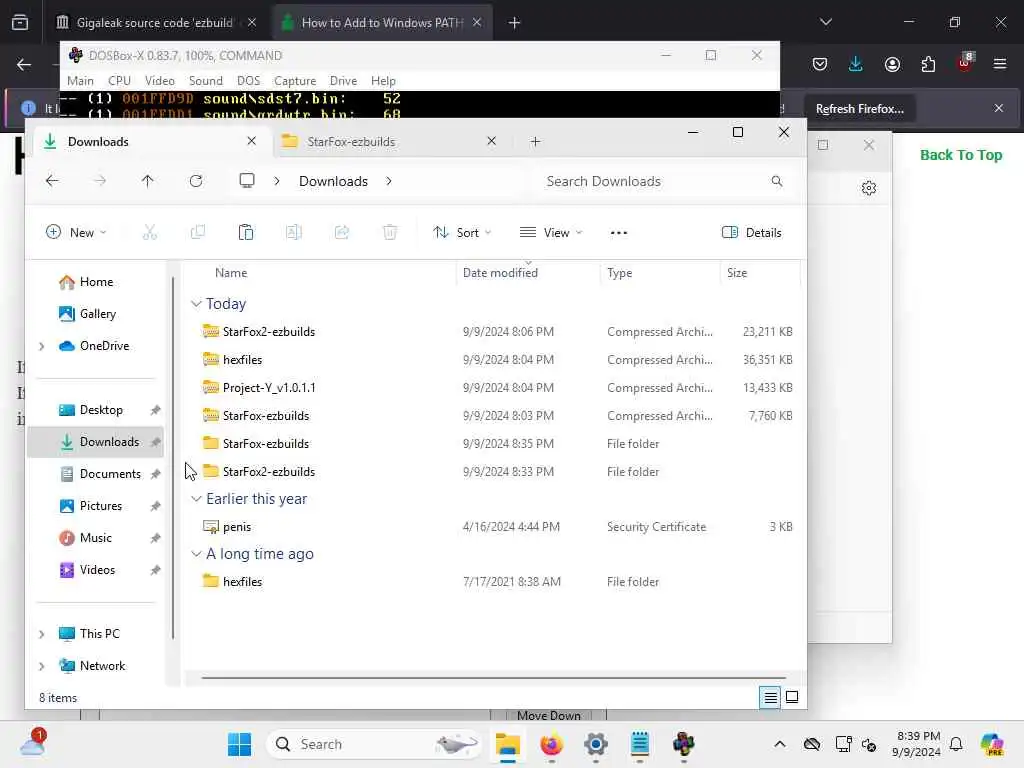
Task: Click the Back To Top link
Action: pos(961,155)
